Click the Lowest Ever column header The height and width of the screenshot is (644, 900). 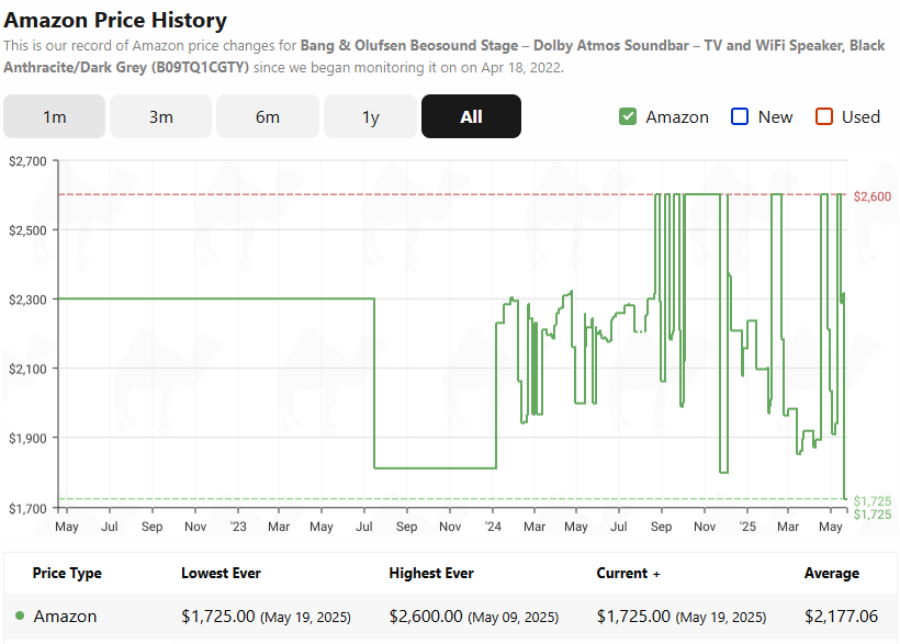[x=221, y=573]
